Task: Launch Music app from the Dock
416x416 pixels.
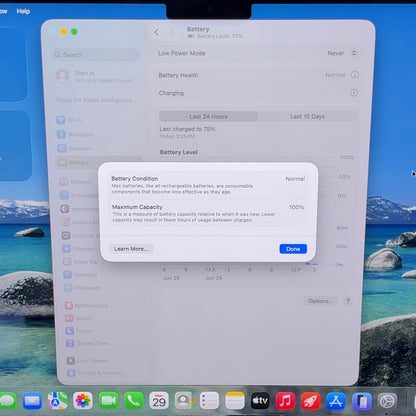Action: coord(285,400)
